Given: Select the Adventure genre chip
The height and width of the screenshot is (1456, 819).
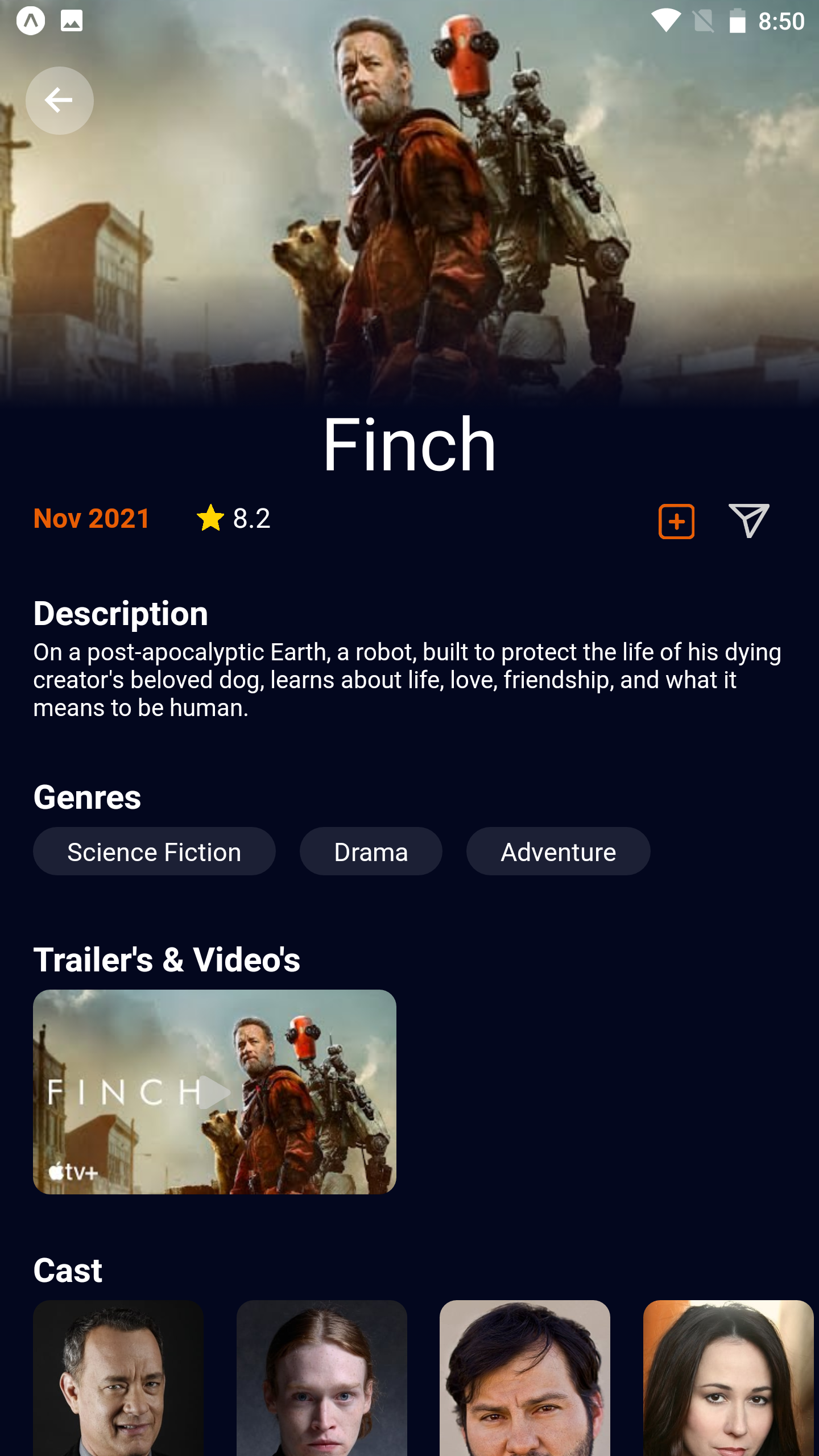Looking at the screenshot, I should coord(558,851).
